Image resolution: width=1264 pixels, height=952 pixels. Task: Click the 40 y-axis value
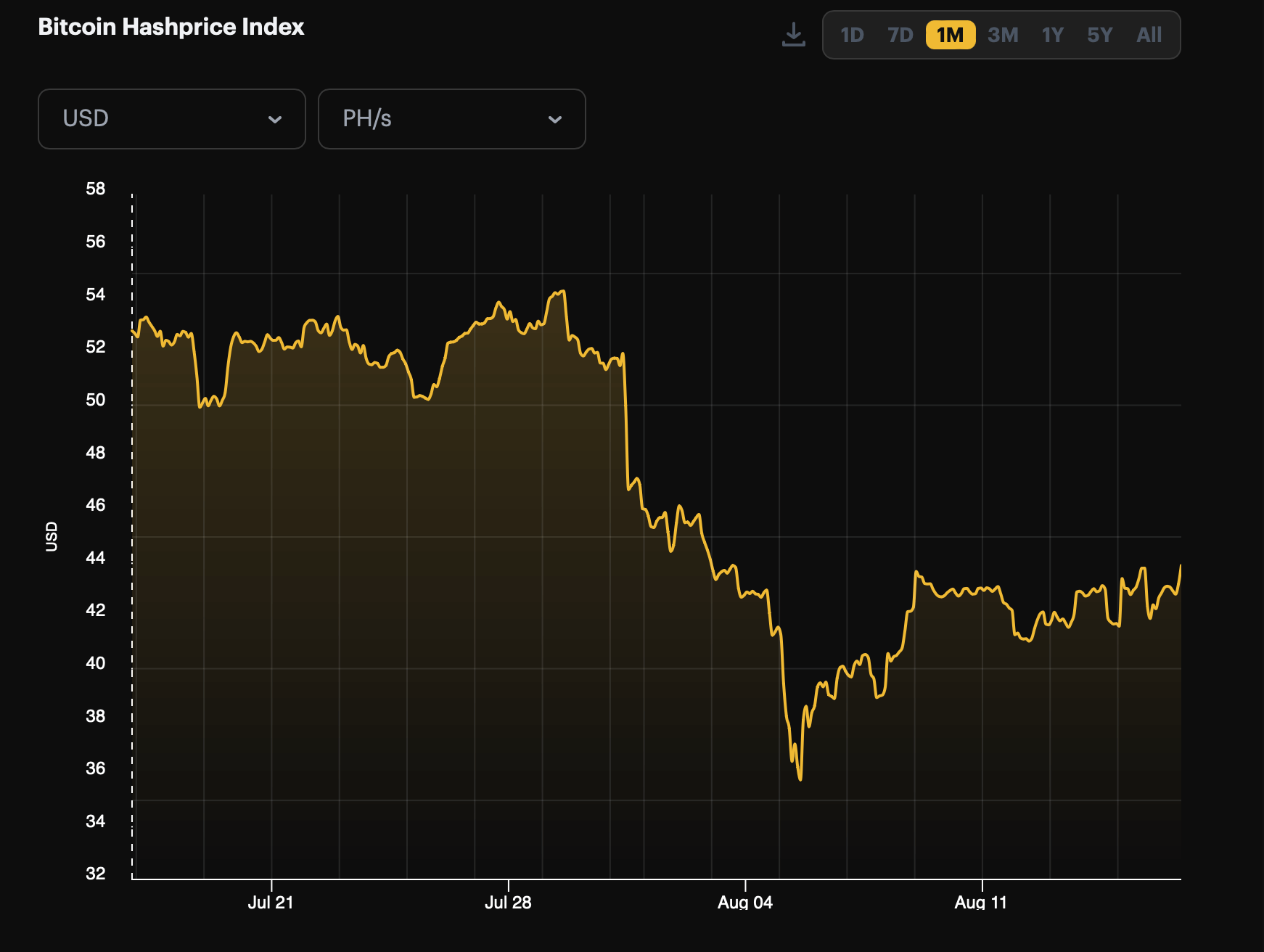pos(96,663)
